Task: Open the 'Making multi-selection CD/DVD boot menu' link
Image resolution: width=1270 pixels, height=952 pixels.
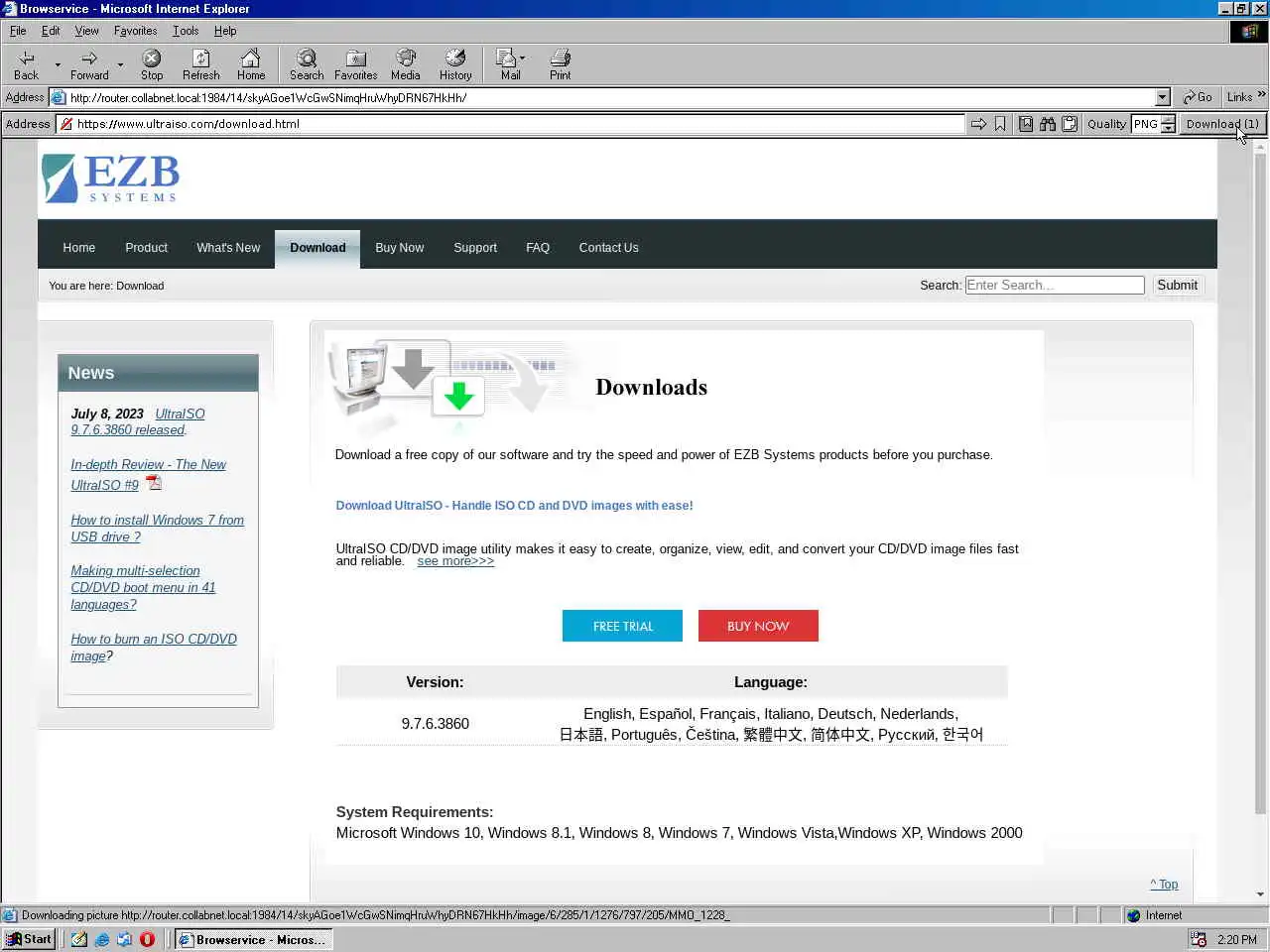Action: (143, 587)
